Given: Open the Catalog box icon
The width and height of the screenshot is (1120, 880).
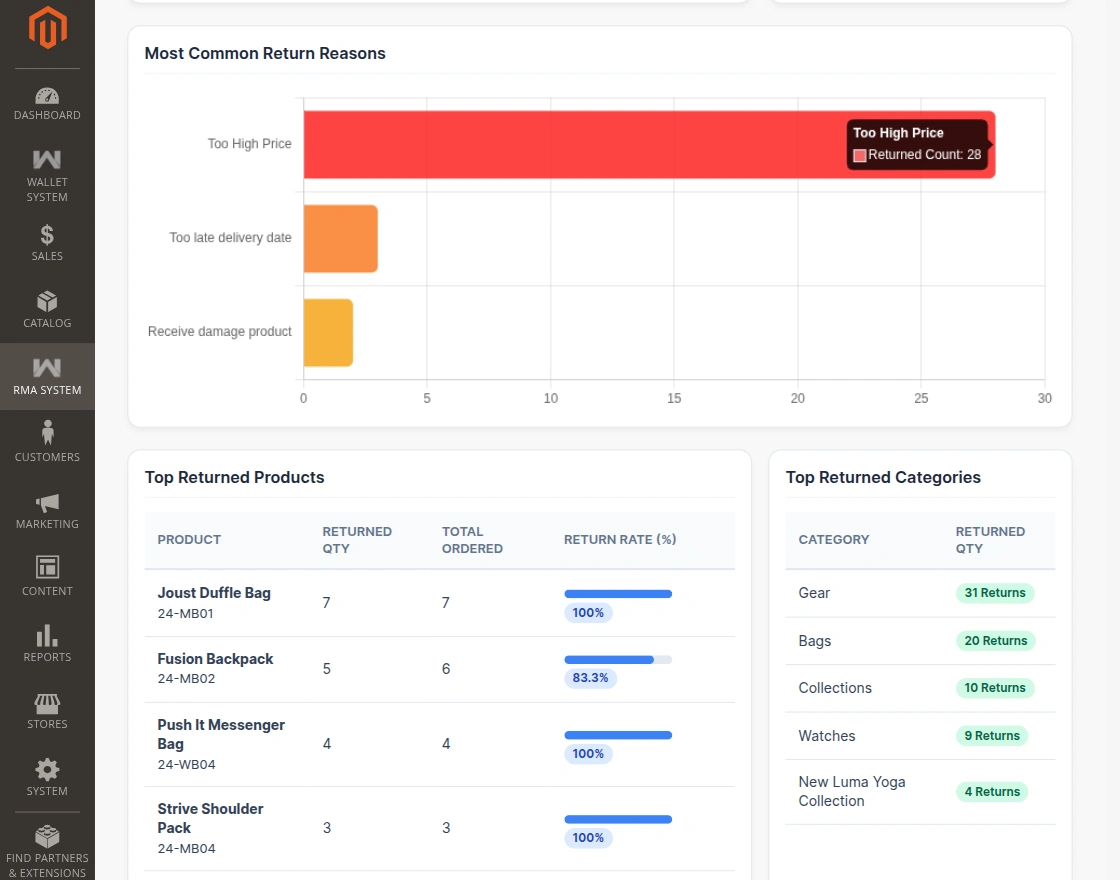Looking at the screenshot, I should click(47, 301).
